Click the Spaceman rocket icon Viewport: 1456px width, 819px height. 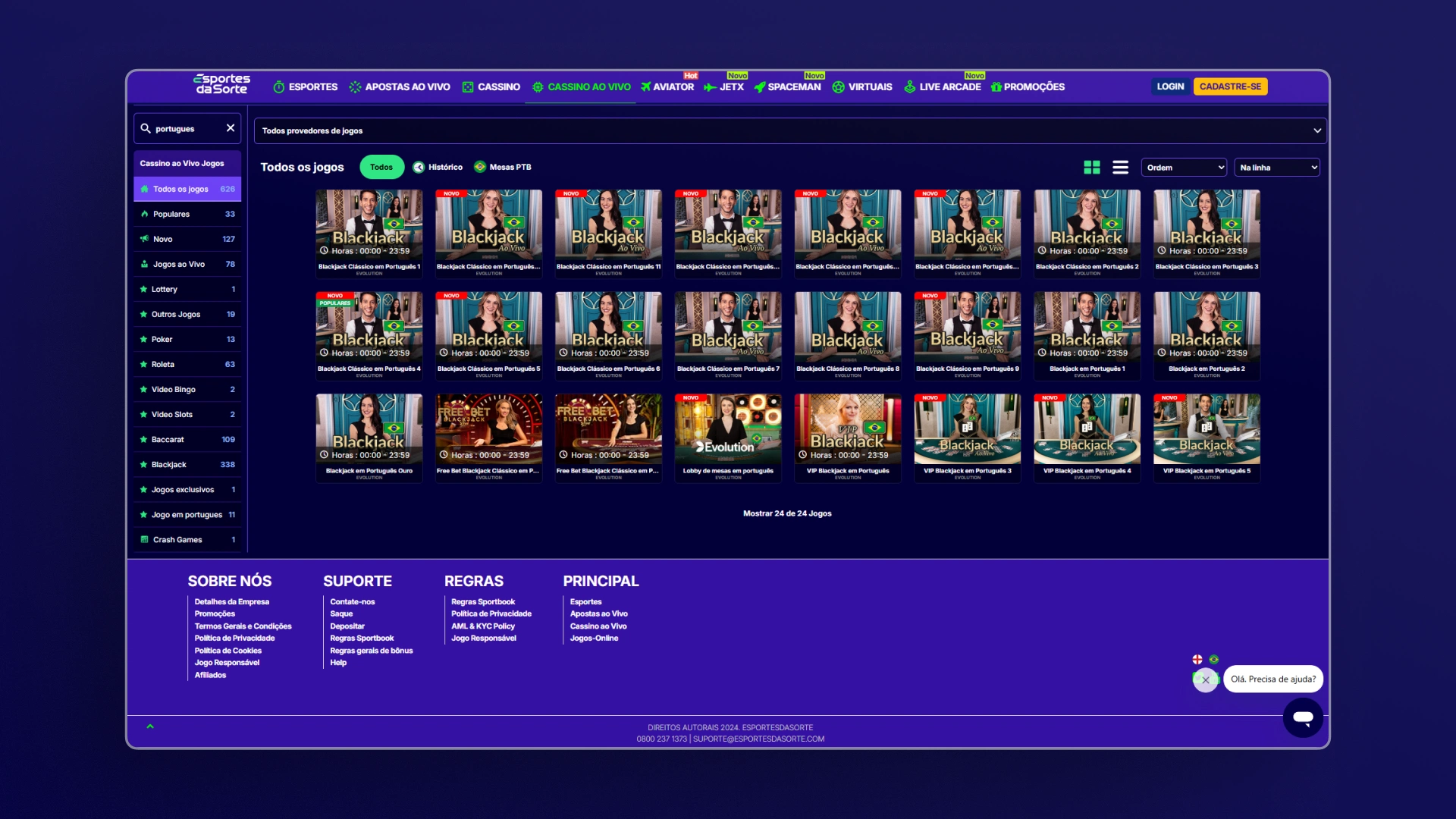click(x=760, y=87)
